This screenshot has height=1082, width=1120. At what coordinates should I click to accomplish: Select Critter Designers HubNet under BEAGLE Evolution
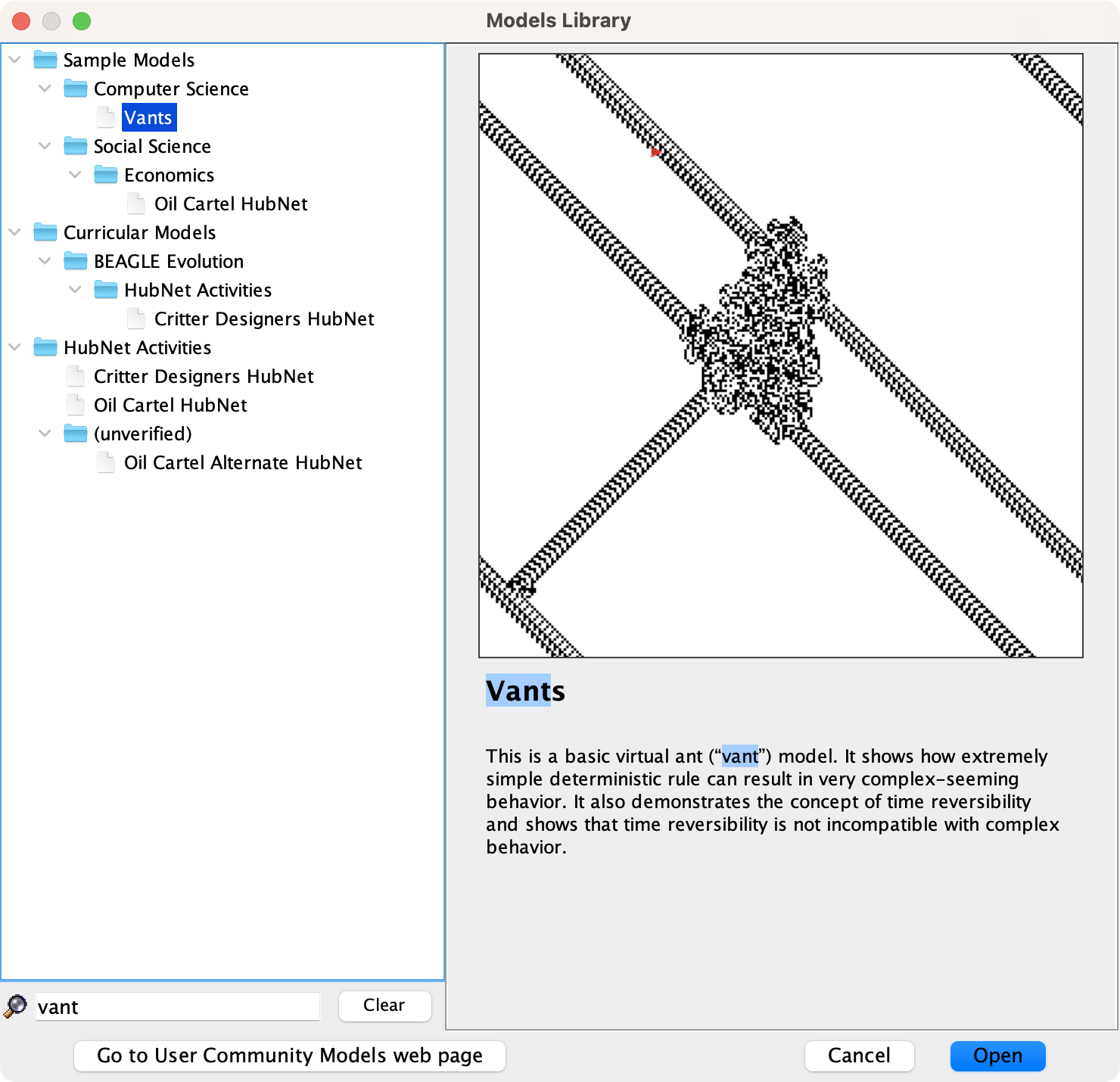(263, 319)
